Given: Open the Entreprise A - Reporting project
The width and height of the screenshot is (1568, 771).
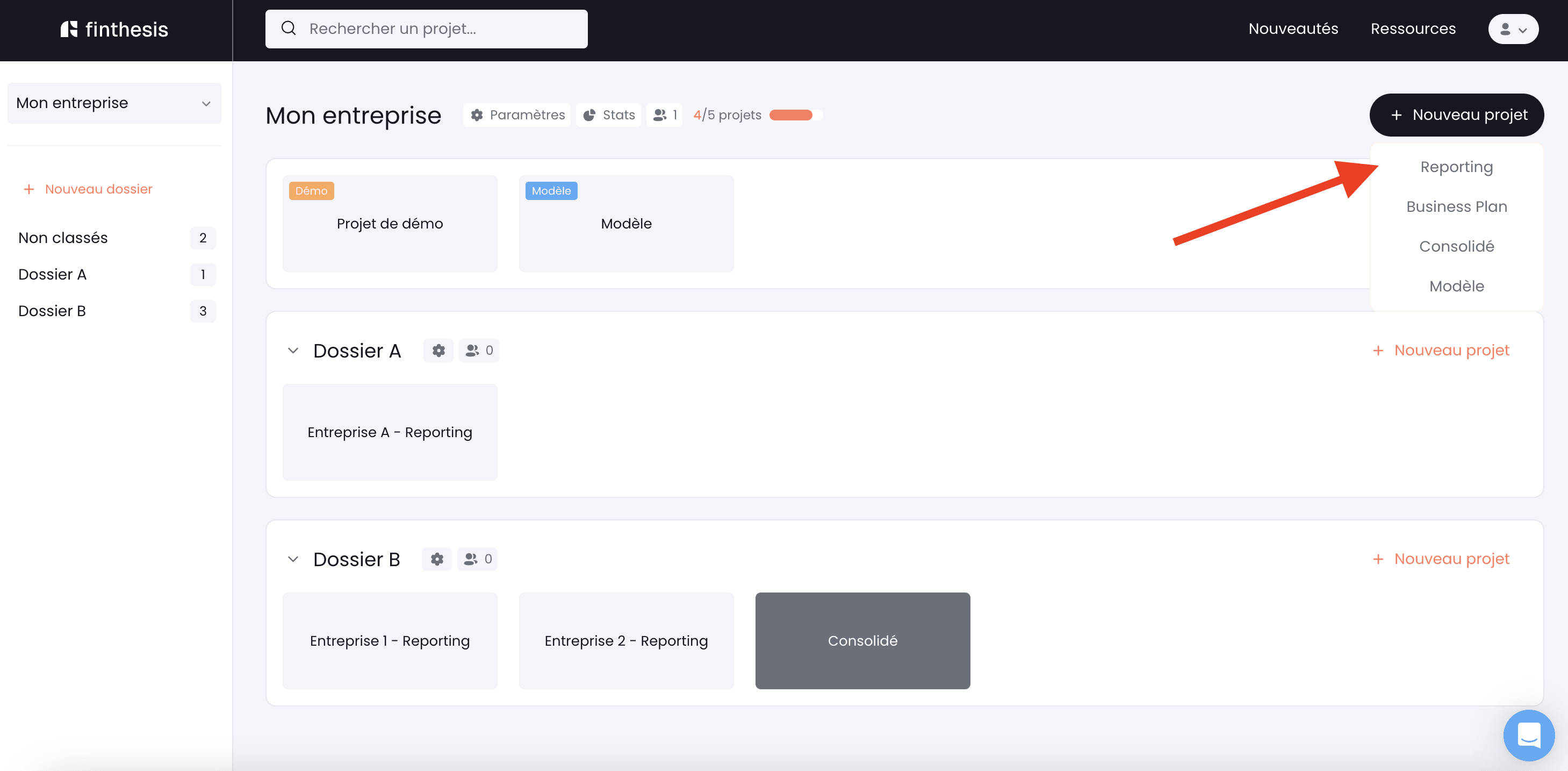Looking at the screenshot, I should pos(390,432).
